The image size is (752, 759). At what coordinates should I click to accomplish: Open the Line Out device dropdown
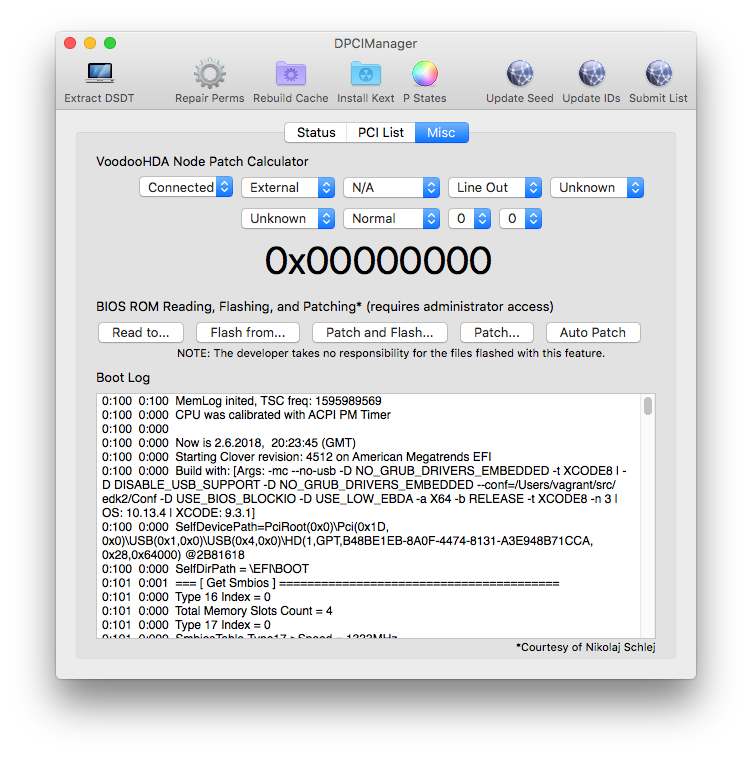pos(495,187)
